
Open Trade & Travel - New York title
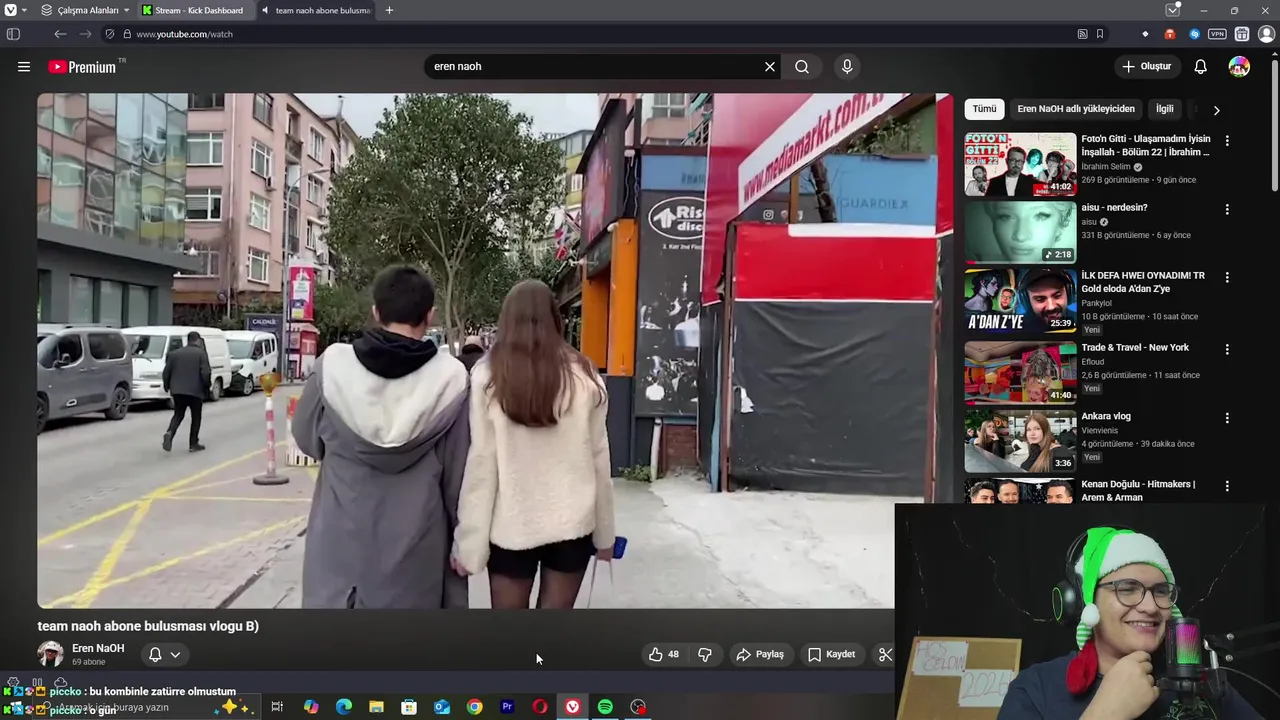pyautogui.click(x=1135, y=348)
